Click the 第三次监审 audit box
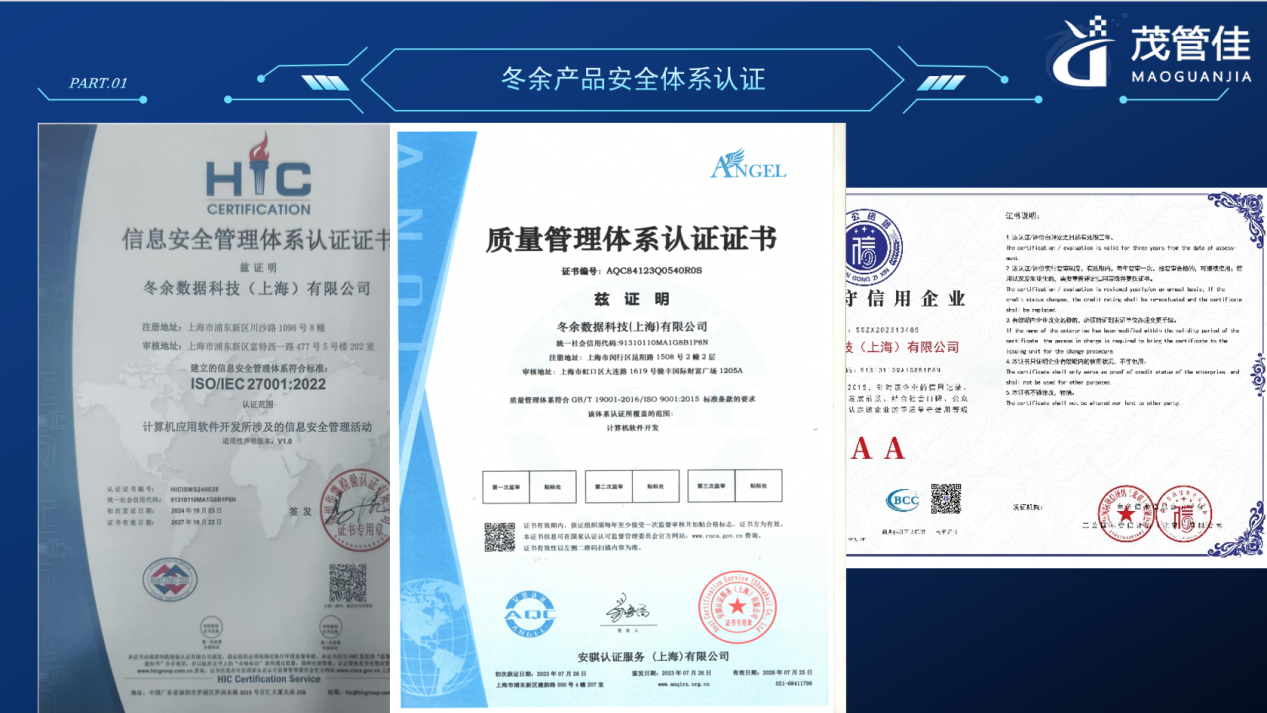 click(711, 486)
